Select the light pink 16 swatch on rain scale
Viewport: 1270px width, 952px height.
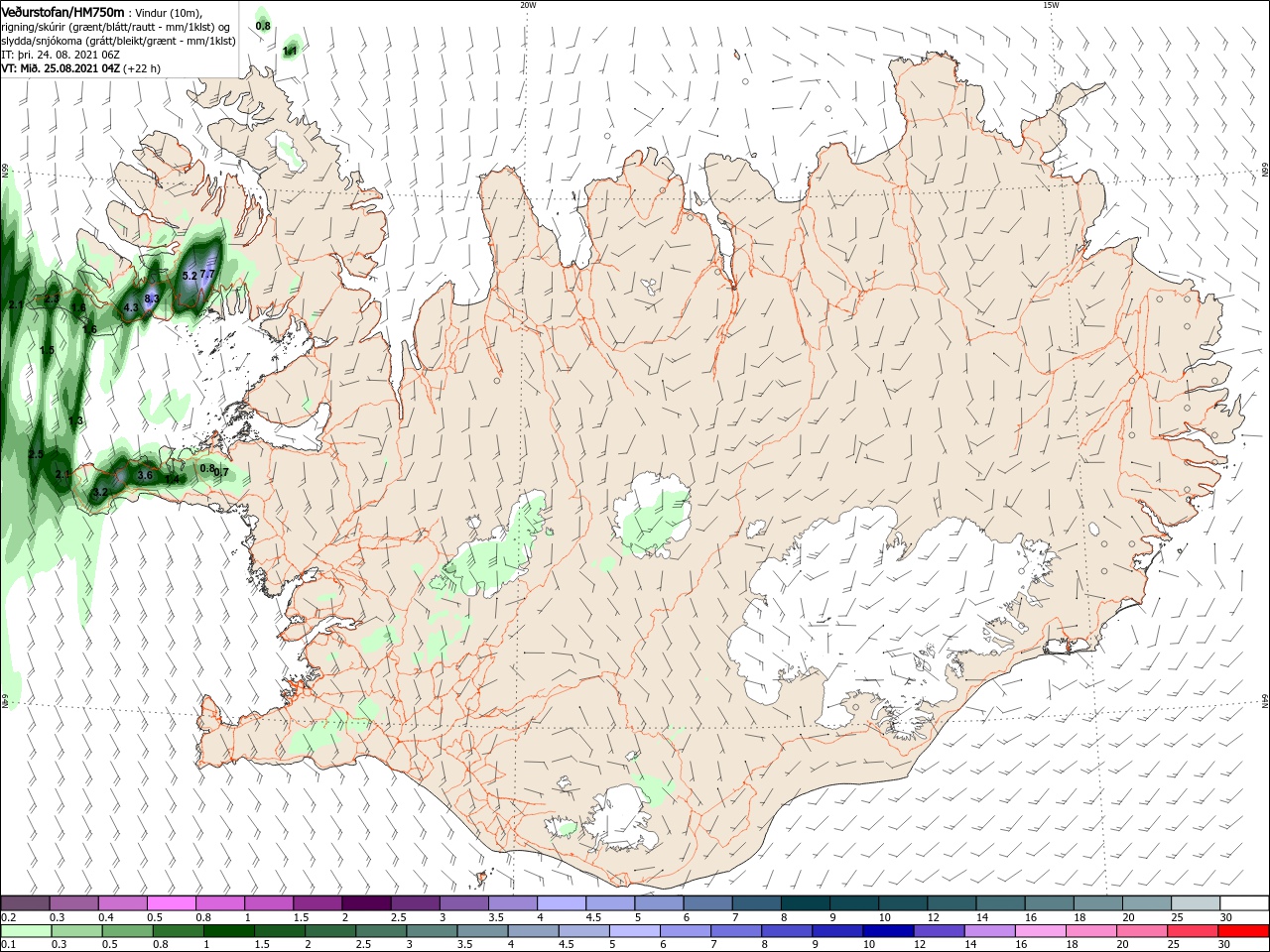coord(1040,931)
